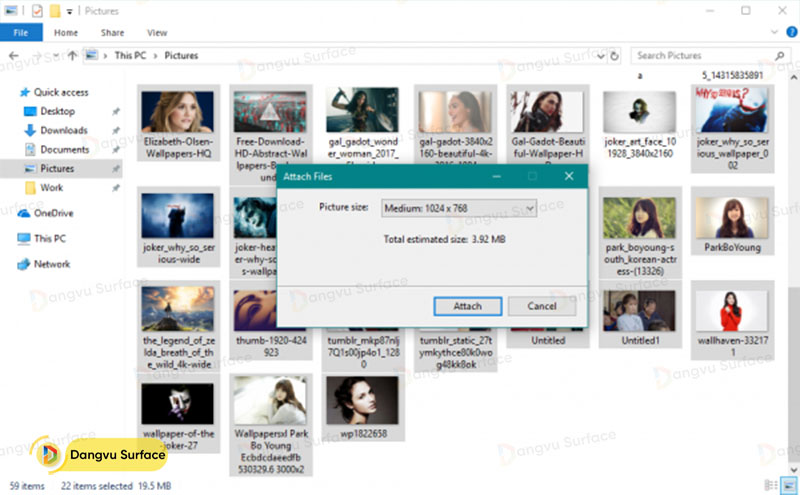Click the Quick access star icon
The image size is (800, 495).
23,92
